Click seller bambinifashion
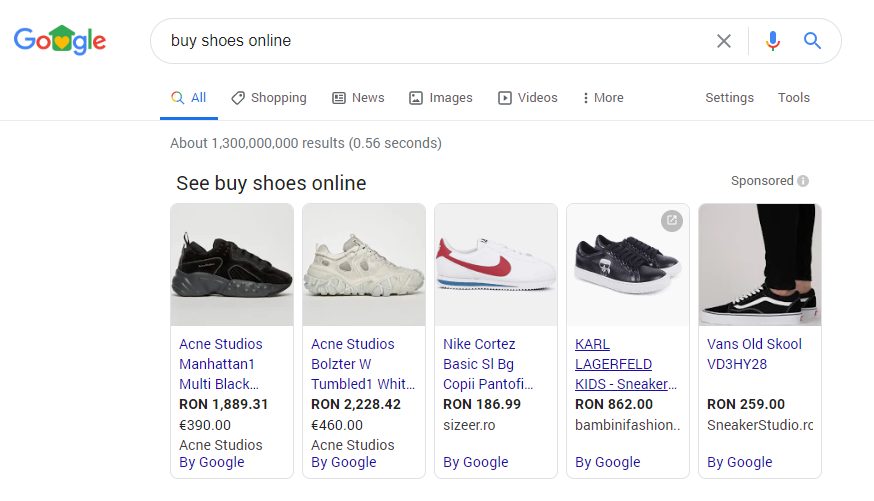This screenshot has width=874, height=501. [628, 425]
